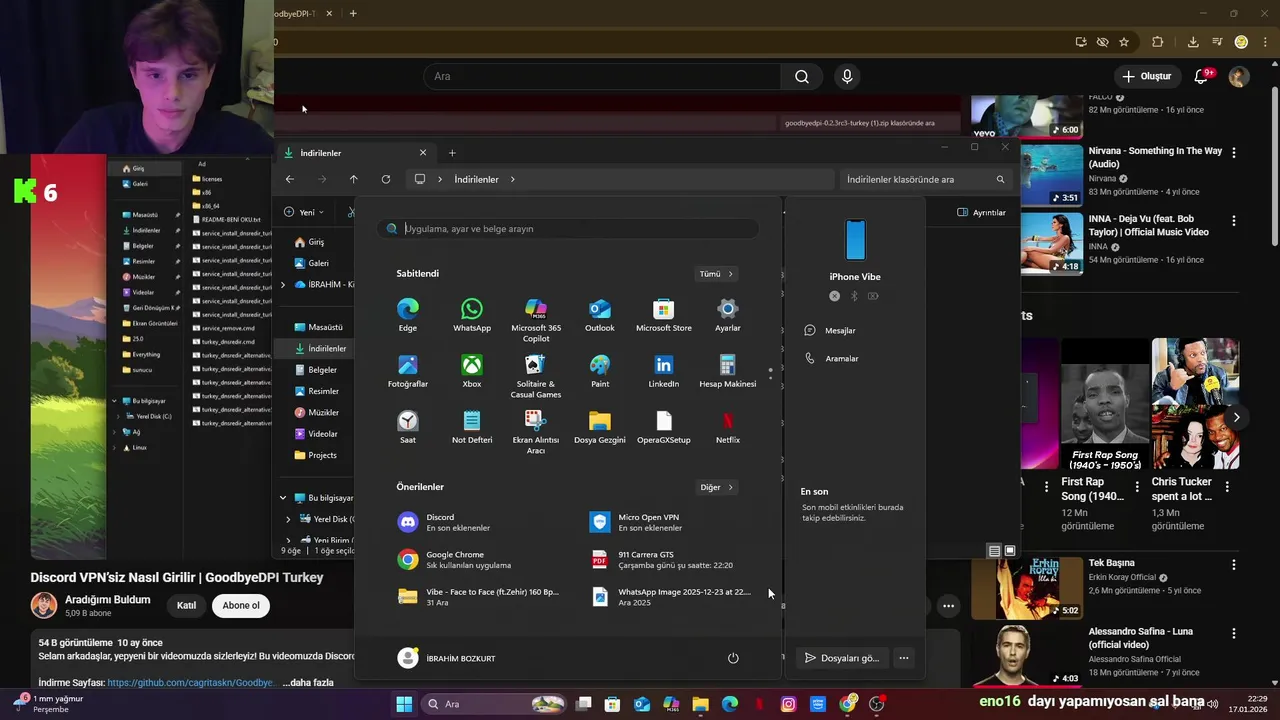This screenshot has height=720, width=1280.
Task: Click Start menu search field
Action: tap(568, 229)
